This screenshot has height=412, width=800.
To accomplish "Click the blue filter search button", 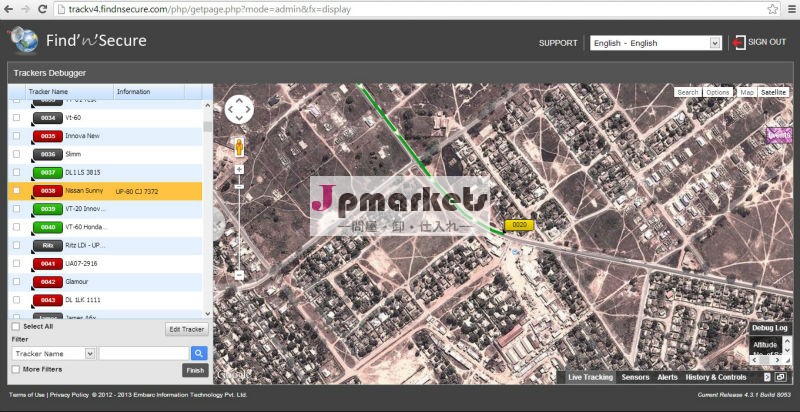I will 198,353.
